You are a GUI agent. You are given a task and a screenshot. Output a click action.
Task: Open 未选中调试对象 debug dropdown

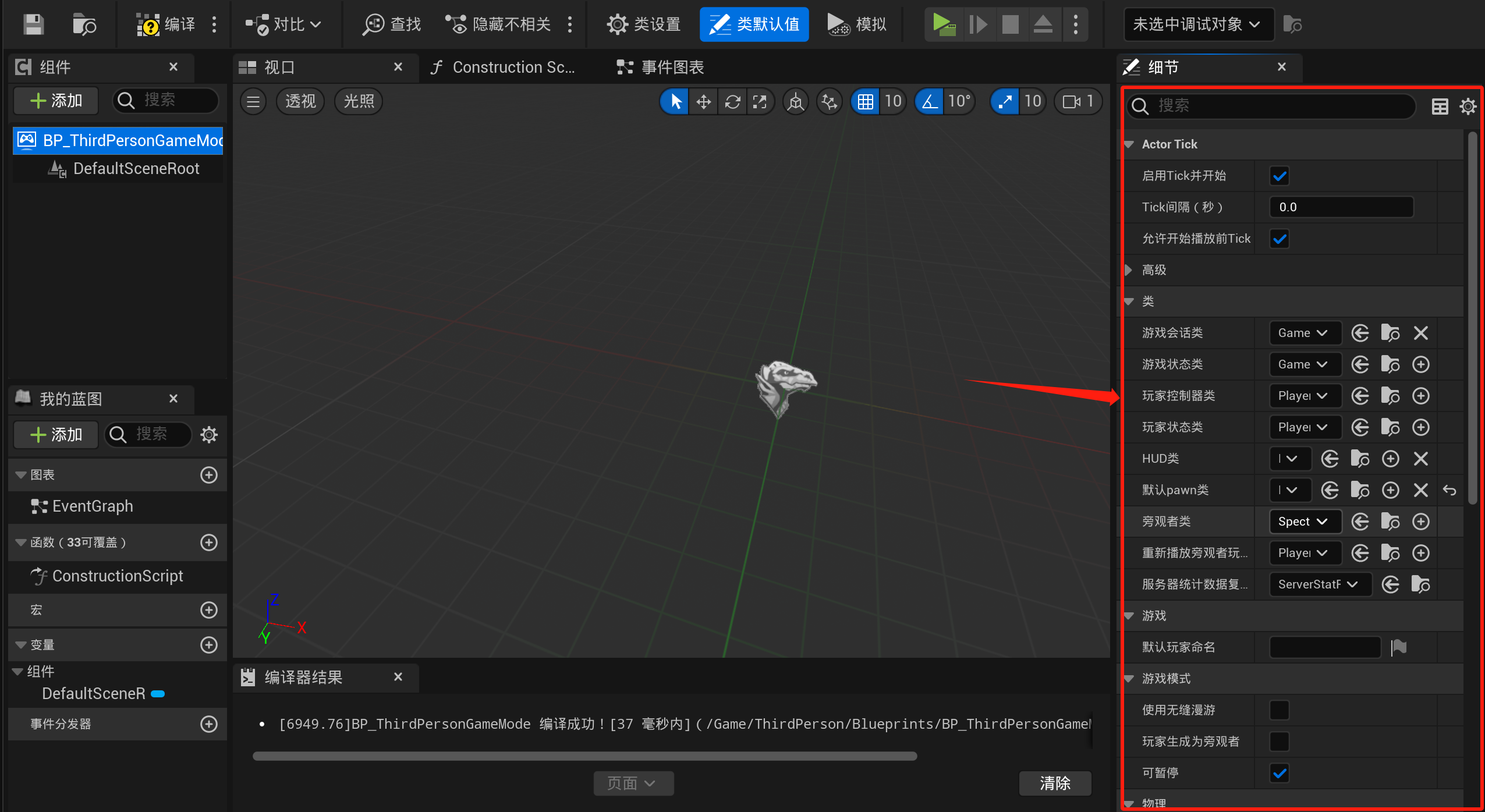point(1198,24)
